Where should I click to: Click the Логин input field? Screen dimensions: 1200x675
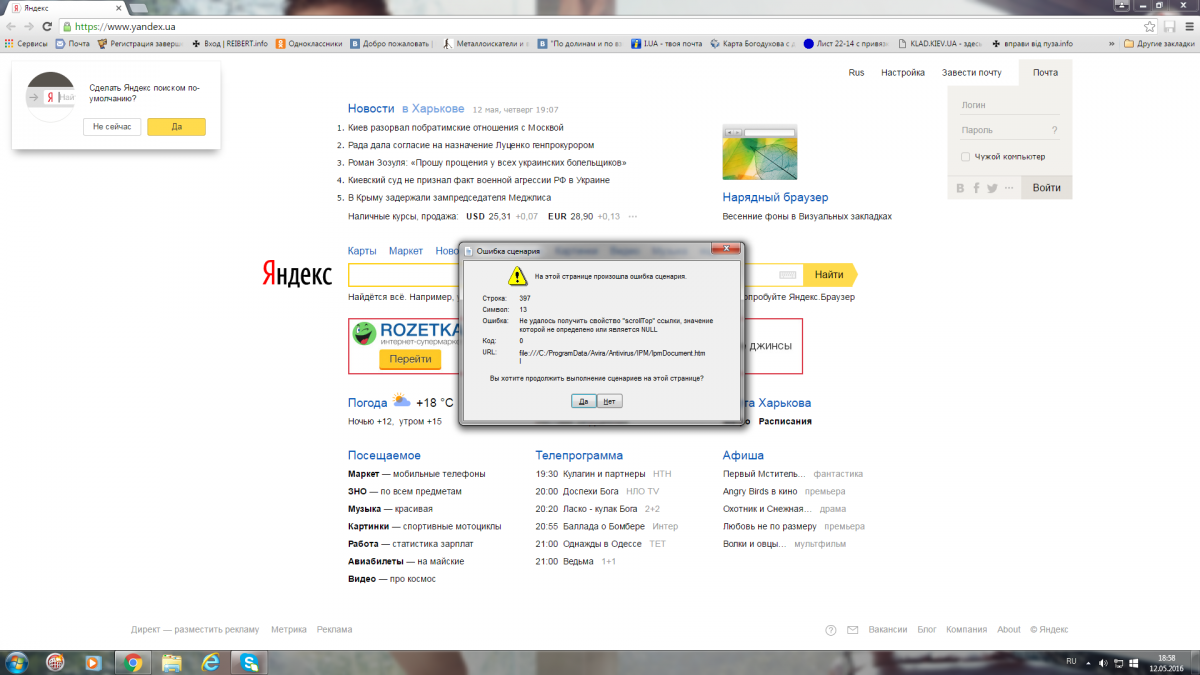1009,104
